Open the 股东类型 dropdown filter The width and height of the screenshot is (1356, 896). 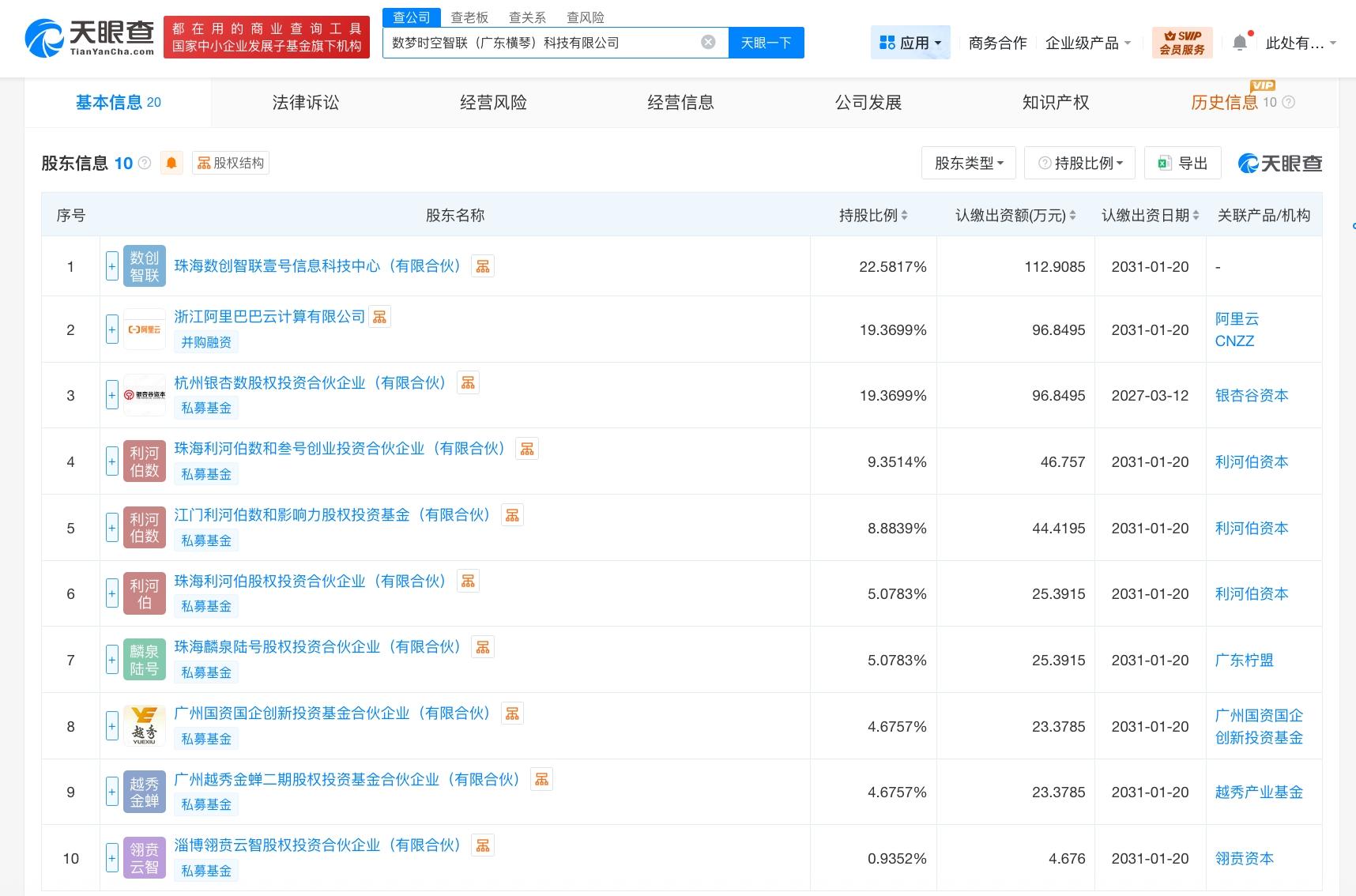[x=969, y=164]
